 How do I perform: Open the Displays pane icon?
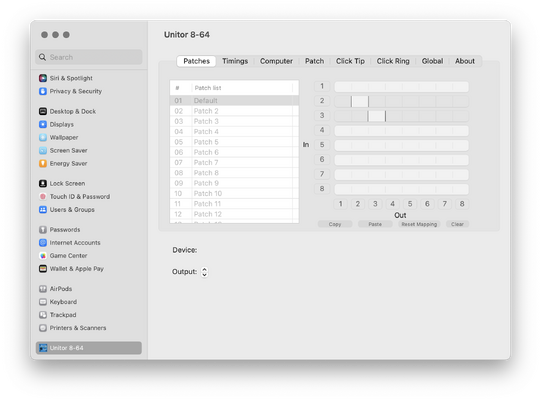point(43,124)
